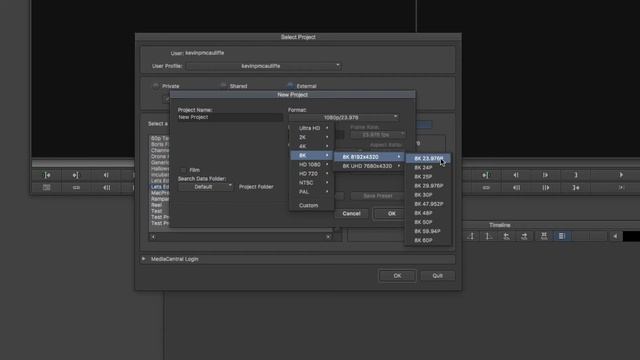
Task: Open the Format dropdown showing 1080p/23.976
Action: point(344,117)
